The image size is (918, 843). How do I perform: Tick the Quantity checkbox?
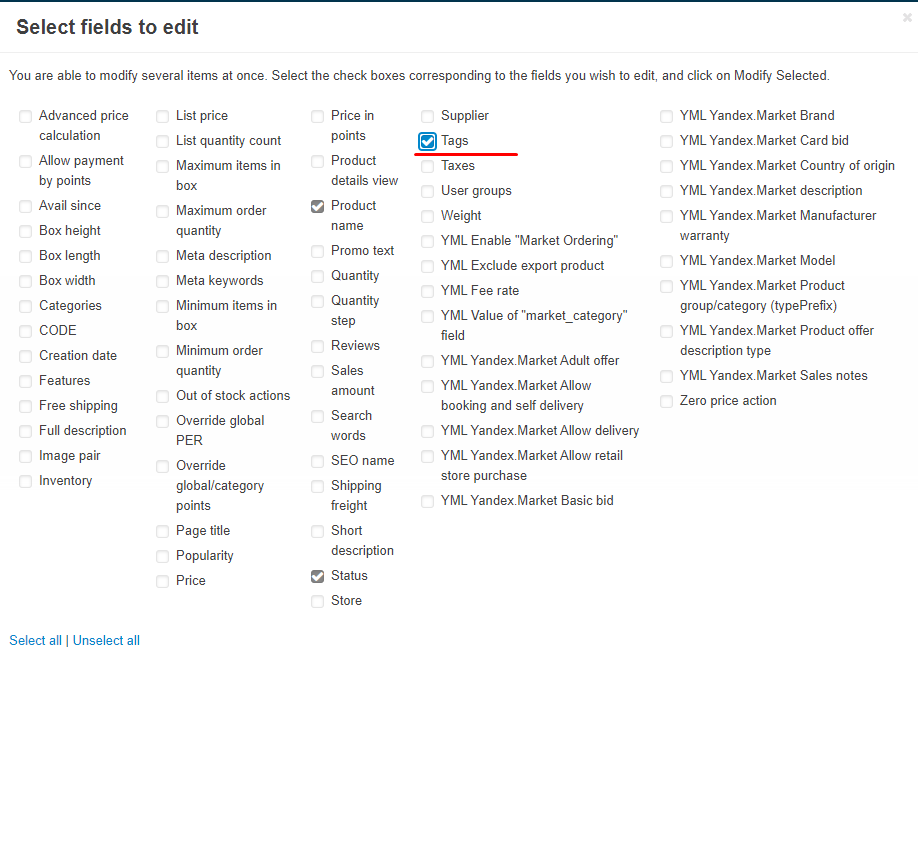pos(317,276)
